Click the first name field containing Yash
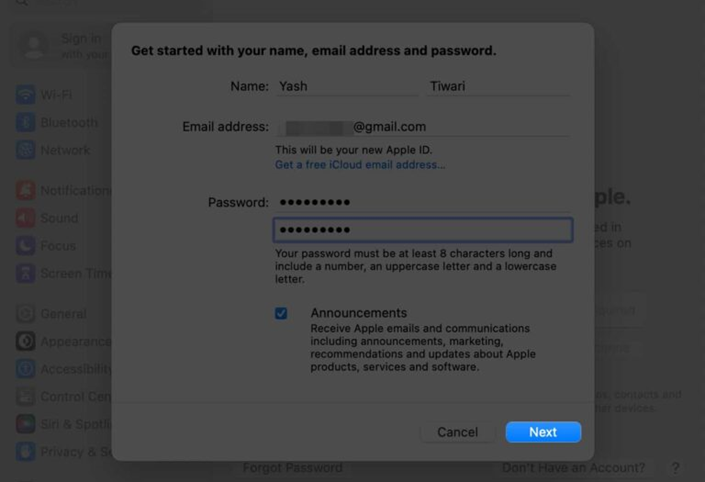Image resolution: width=705 pixels, height=482 pixels. point(347,86)
